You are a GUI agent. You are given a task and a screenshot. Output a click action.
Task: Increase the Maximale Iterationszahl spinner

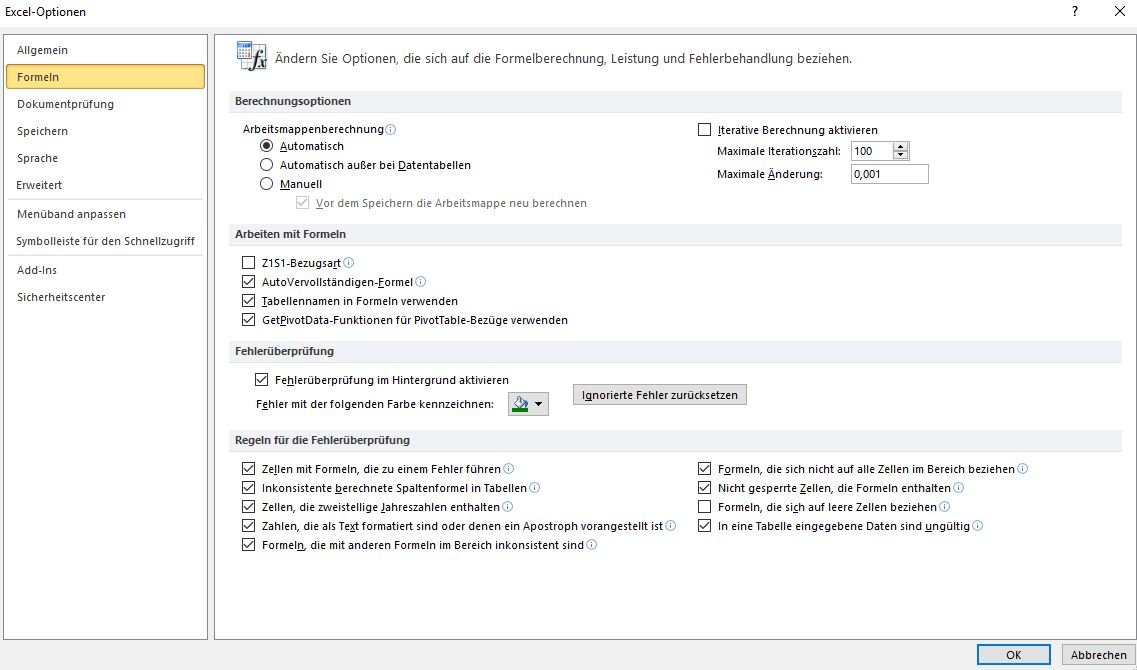tap(901, 146)
